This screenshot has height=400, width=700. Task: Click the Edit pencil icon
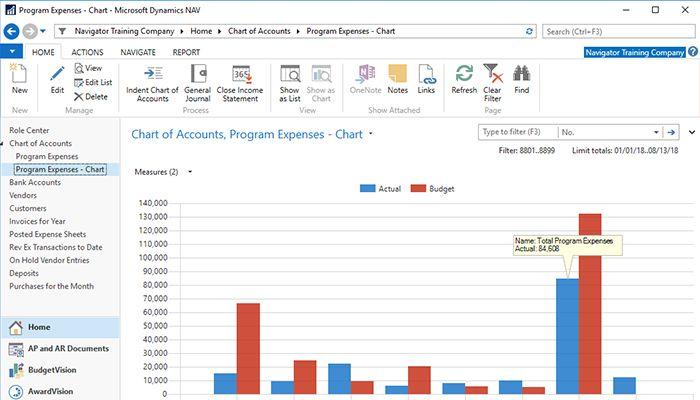click(57, 75)
